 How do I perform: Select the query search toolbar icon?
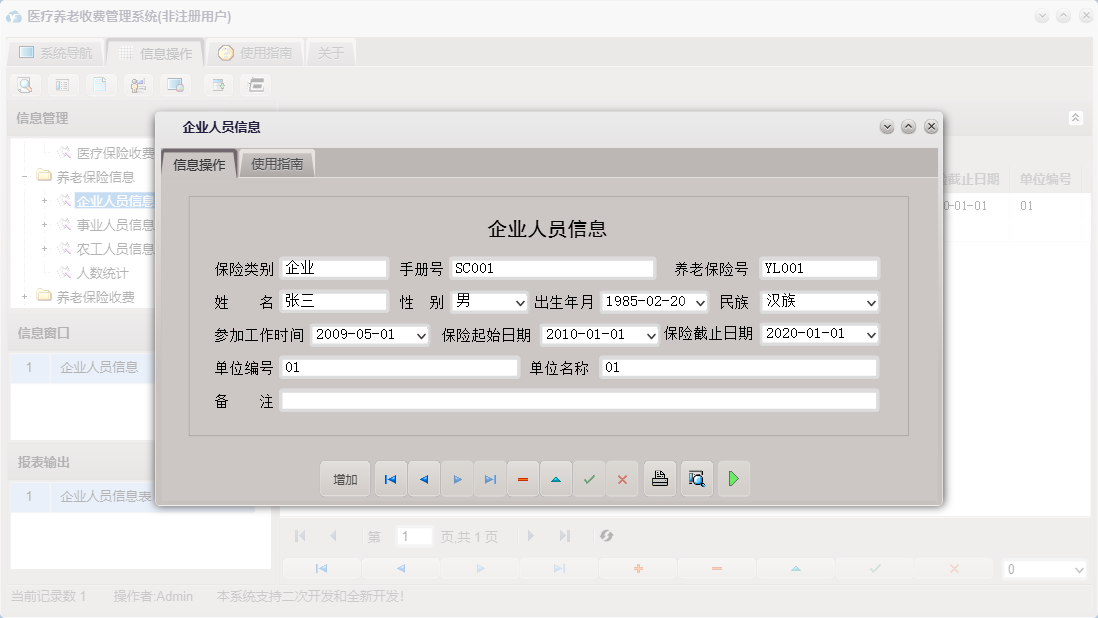(x=24, y=84)
